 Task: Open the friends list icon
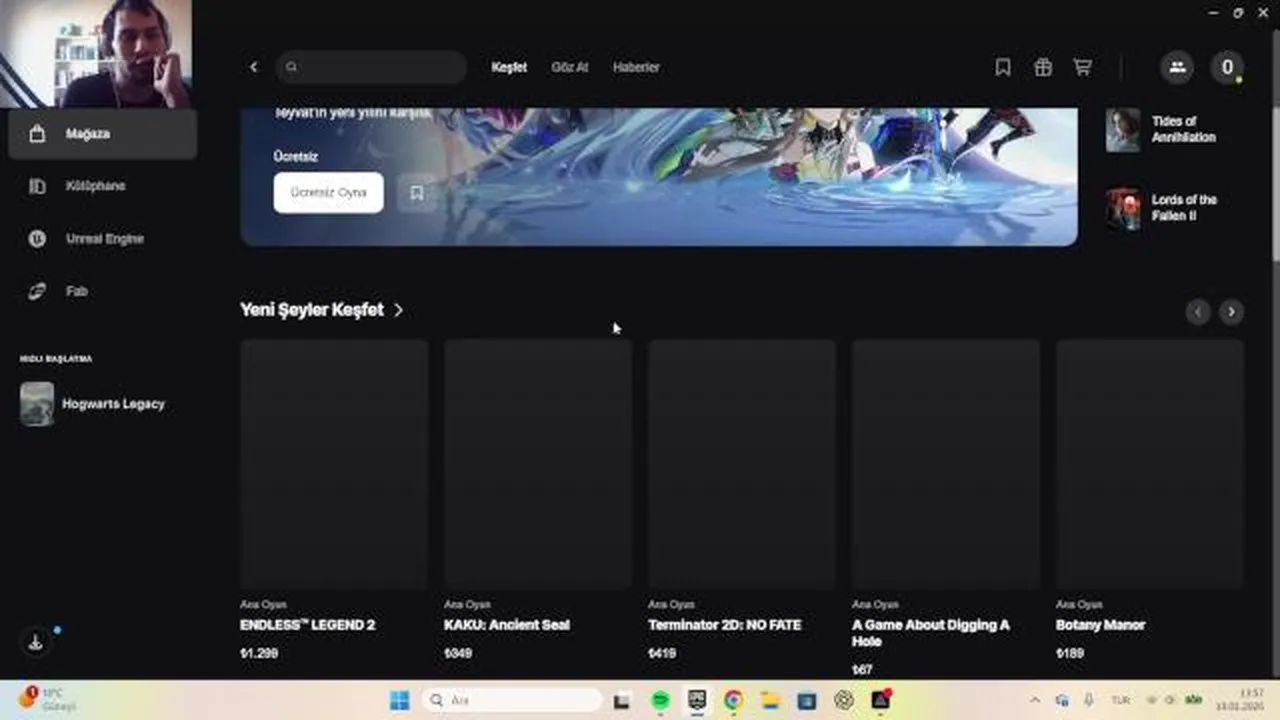tap(1177, 67)
